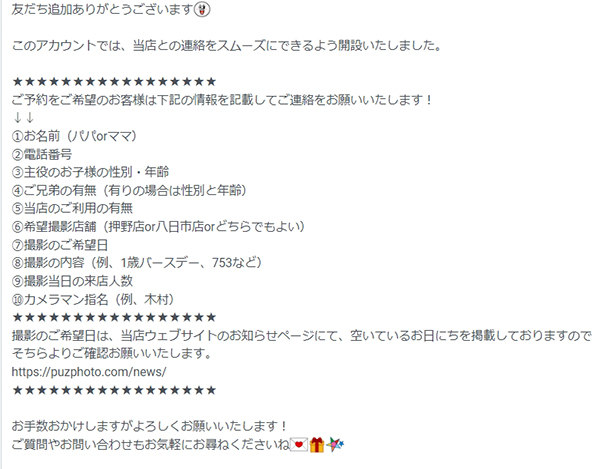This screenshot has width=600, height=469.
Task: Select item ① お名前 line
Action: pyautogui.click(x=75, y=136)
